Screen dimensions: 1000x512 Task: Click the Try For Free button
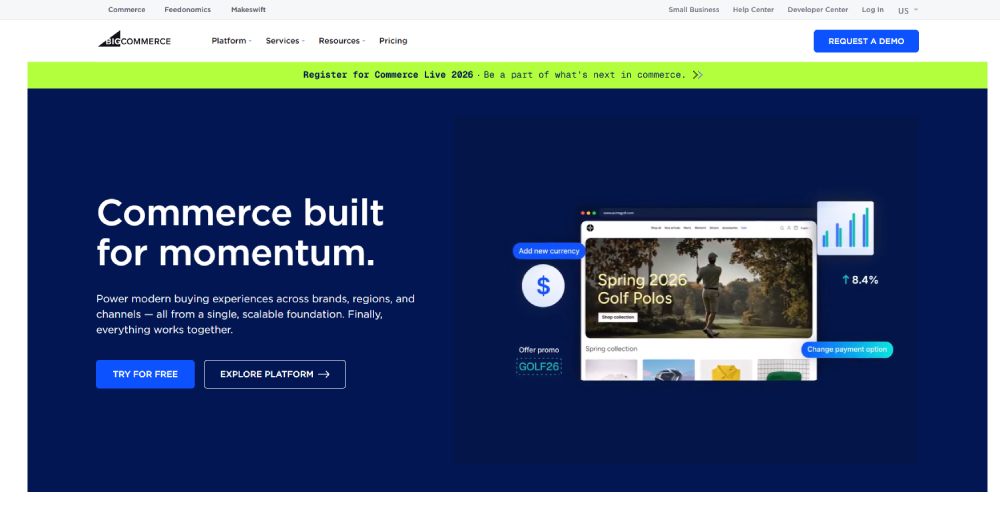pyautogui.click(x=145, y=374)
